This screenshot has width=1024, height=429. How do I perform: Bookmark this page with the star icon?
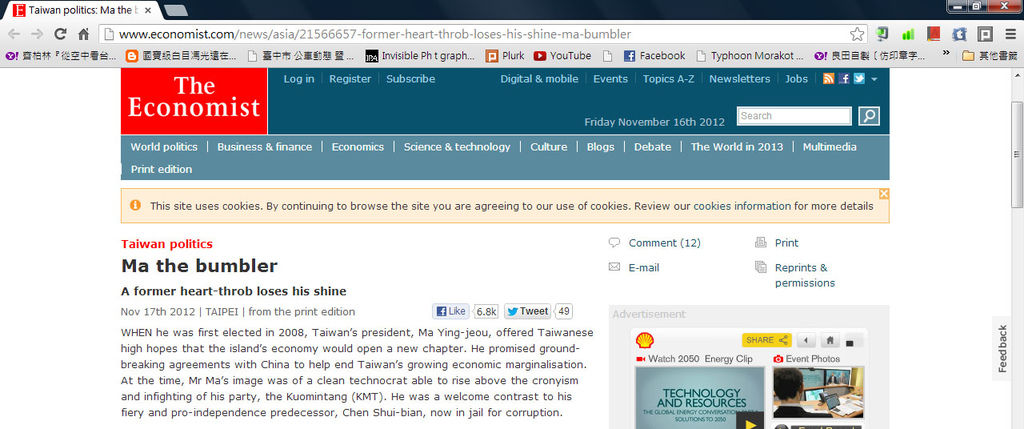tap(856, 34)
